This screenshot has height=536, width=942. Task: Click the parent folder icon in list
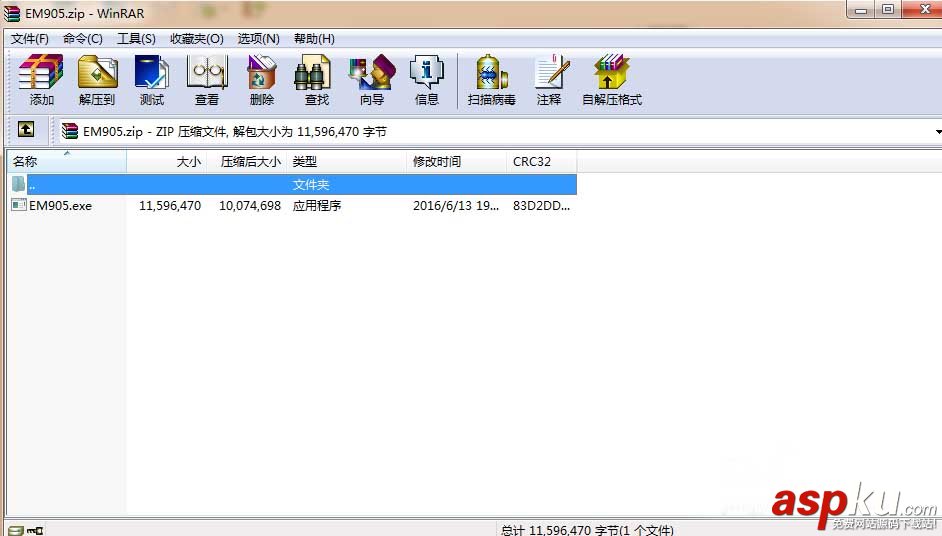click(19, 184)
